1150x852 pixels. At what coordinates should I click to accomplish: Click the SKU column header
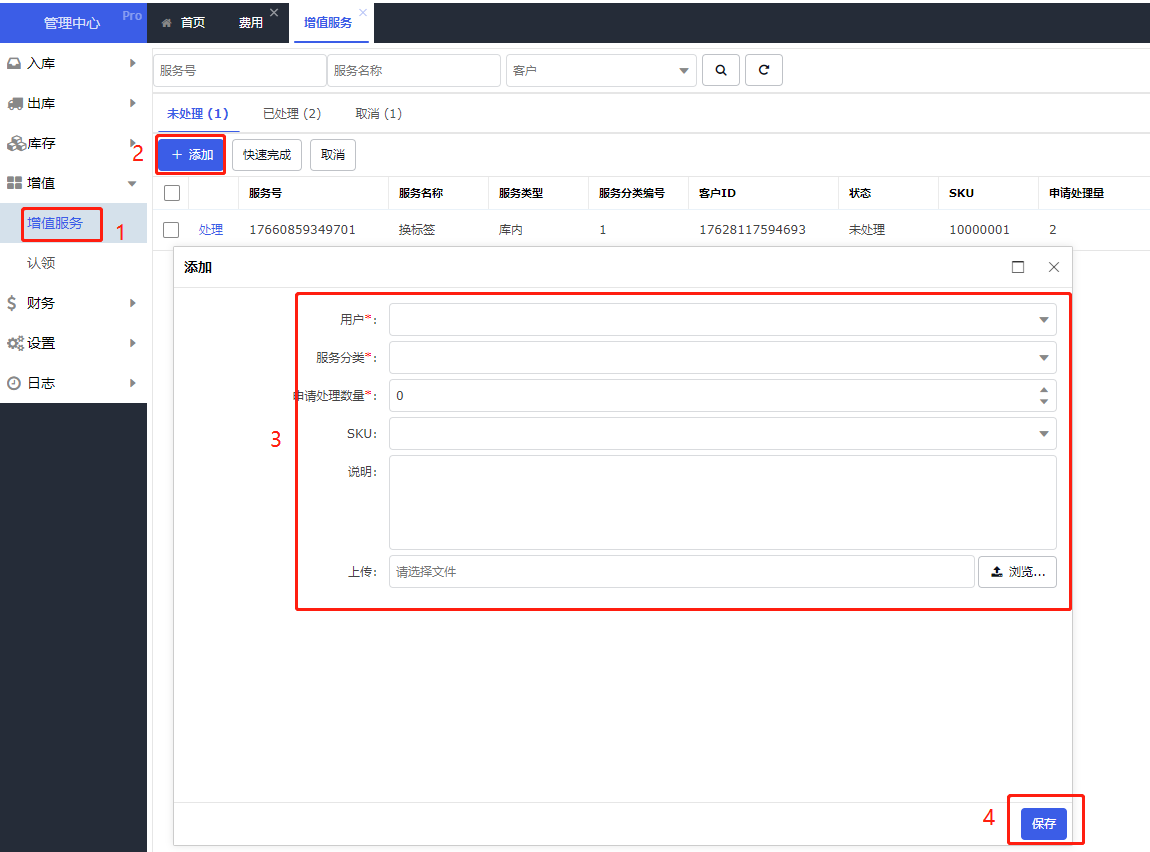[962, 193]
